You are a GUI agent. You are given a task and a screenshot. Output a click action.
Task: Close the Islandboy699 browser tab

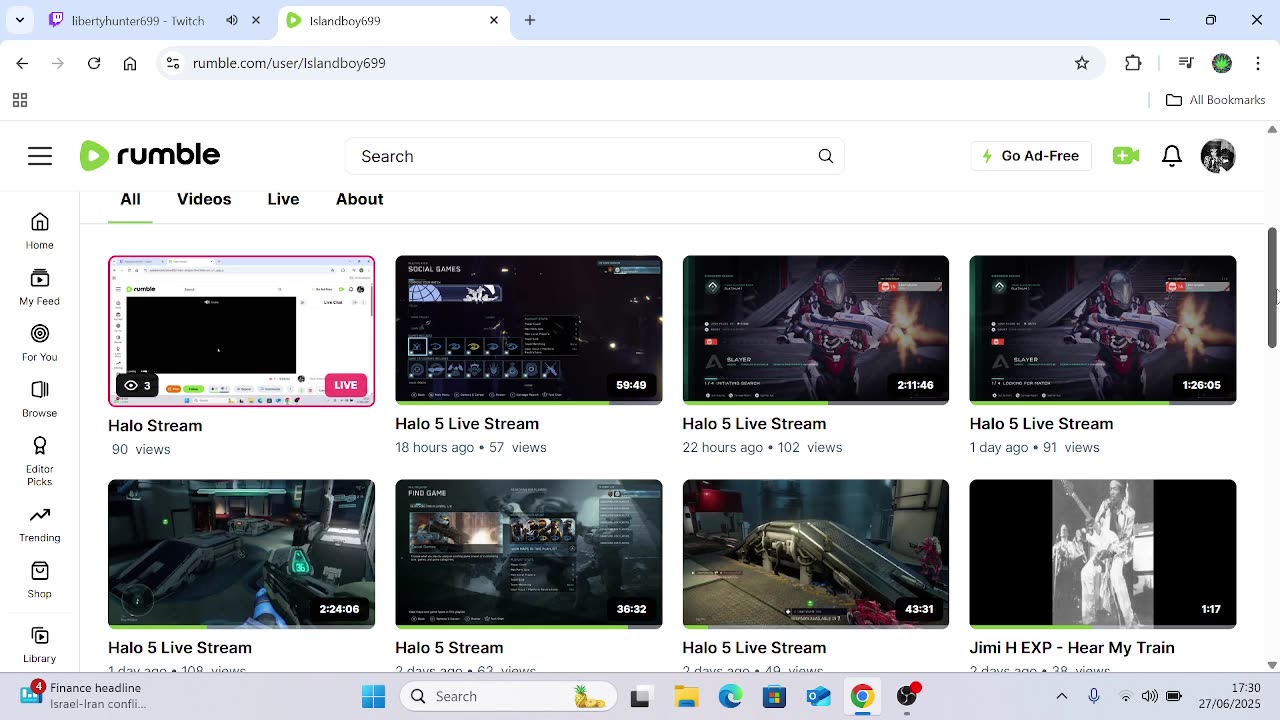click(x=494, y=20)
